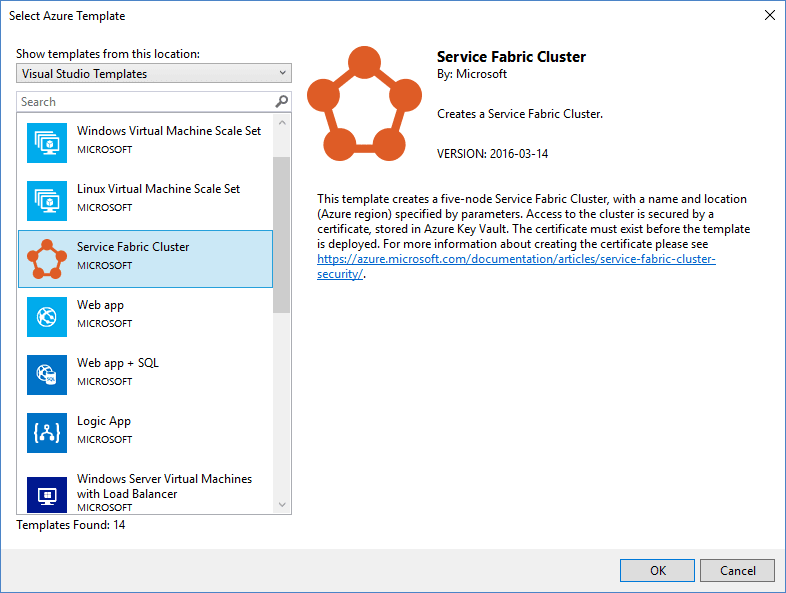
Task: Click the Windows Virtual Machine Scale Set icon
Action: pyautogui.click(x=47, y=143)
